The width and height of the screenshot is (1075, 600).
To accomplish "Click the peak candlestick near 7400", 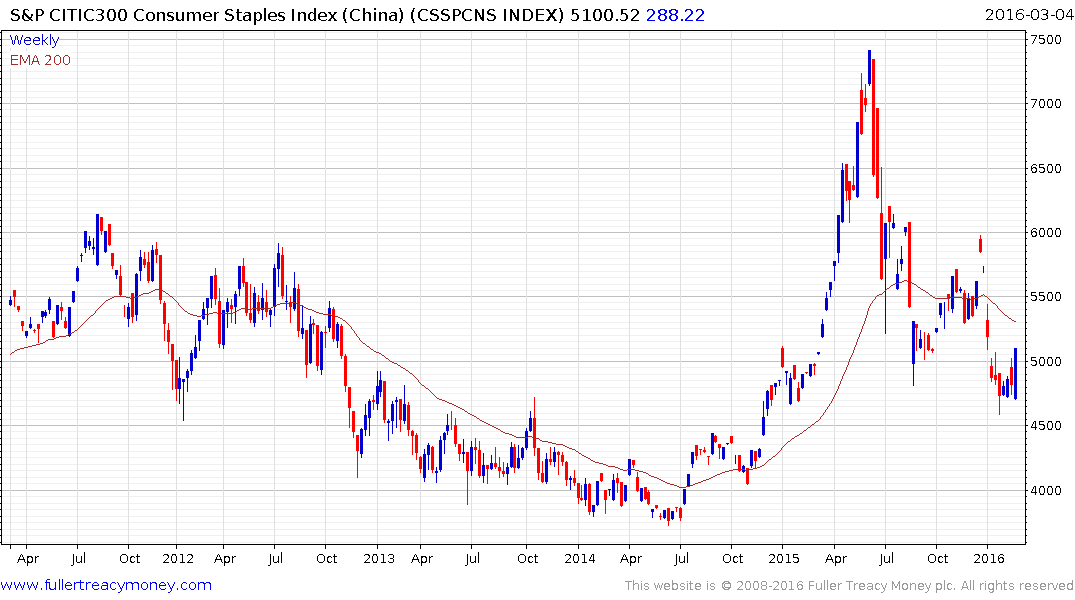I will pos(869,67).
